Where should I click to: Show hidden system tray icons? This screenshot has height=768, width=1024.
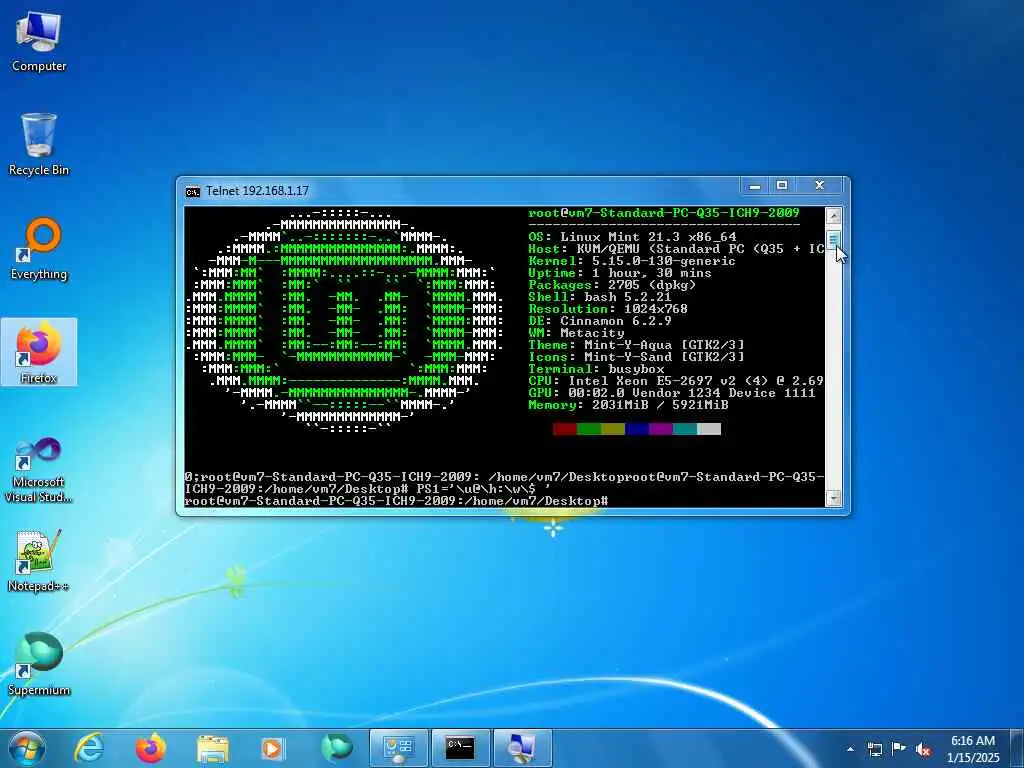850,749
